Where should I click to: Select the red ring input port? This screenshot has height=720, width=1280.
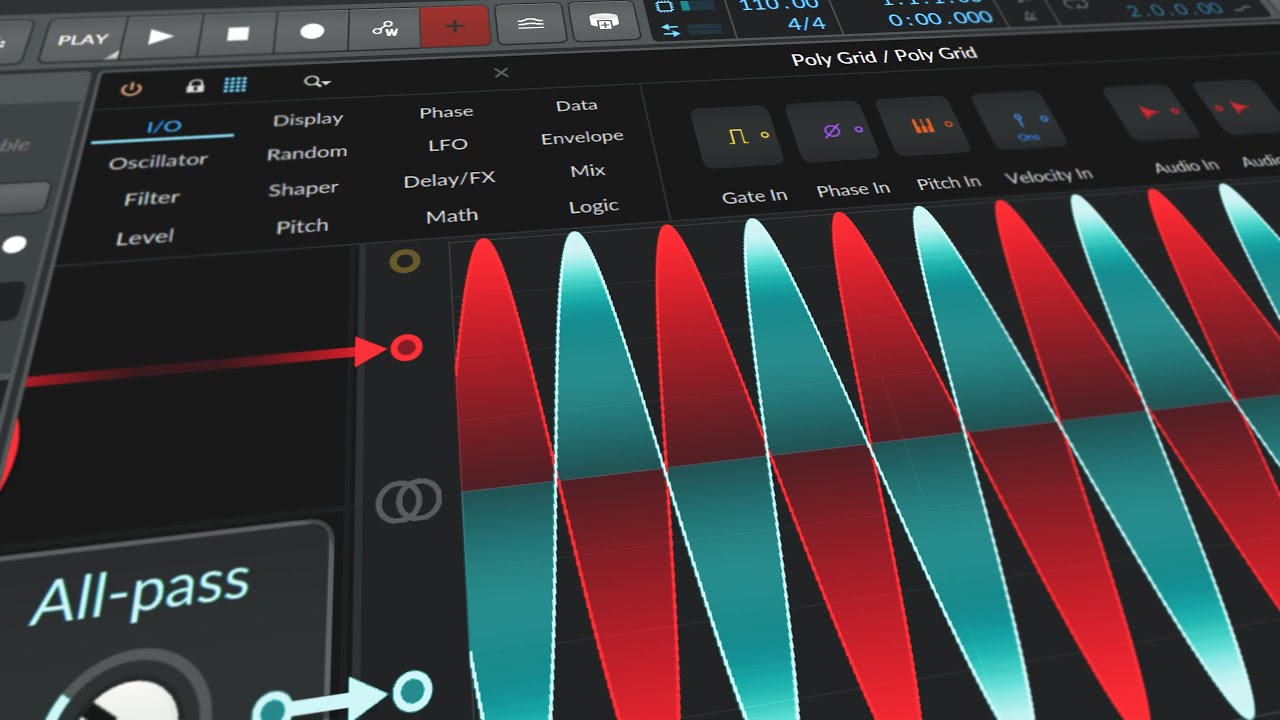tap(406, 348)
